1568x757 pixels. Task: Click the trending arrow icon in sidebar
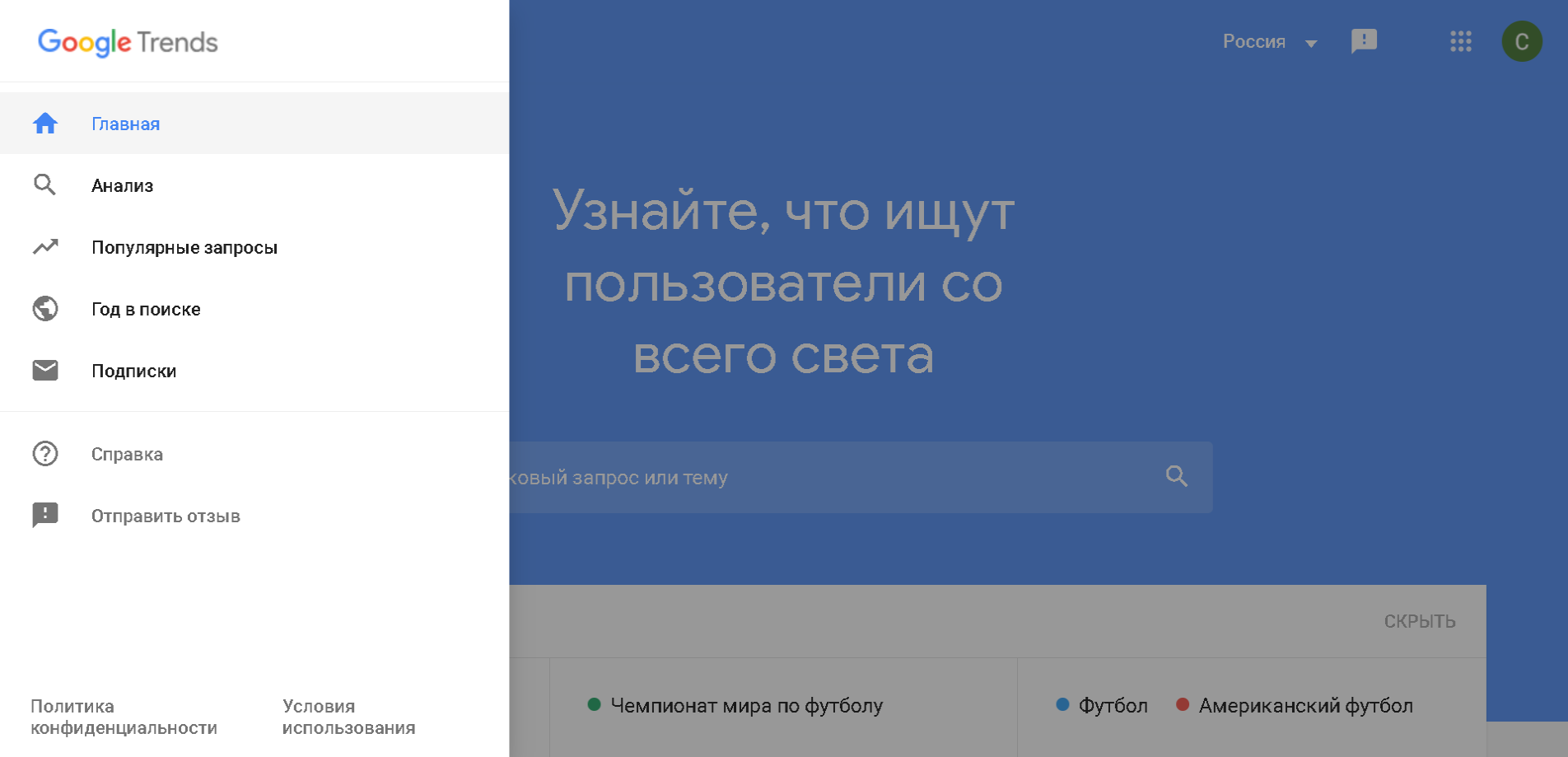45,247
